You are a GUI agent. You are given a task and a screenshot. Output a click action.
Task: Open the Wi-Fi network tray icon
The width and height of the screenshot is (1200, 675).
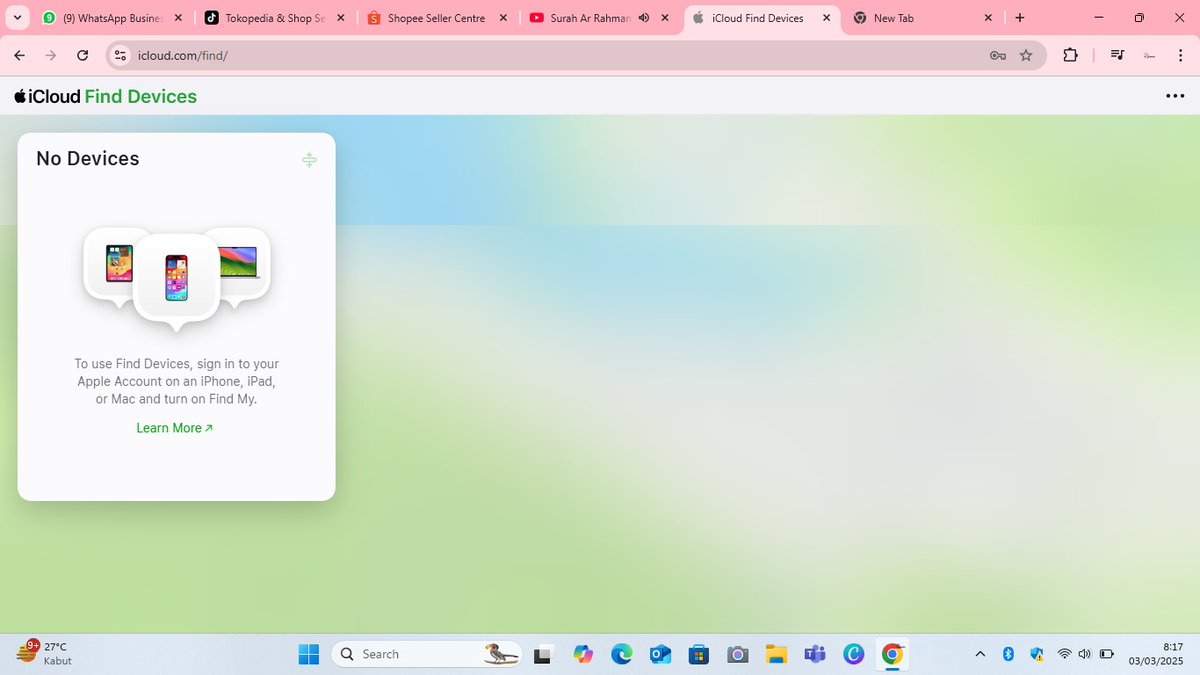[x=1064, y=654]
